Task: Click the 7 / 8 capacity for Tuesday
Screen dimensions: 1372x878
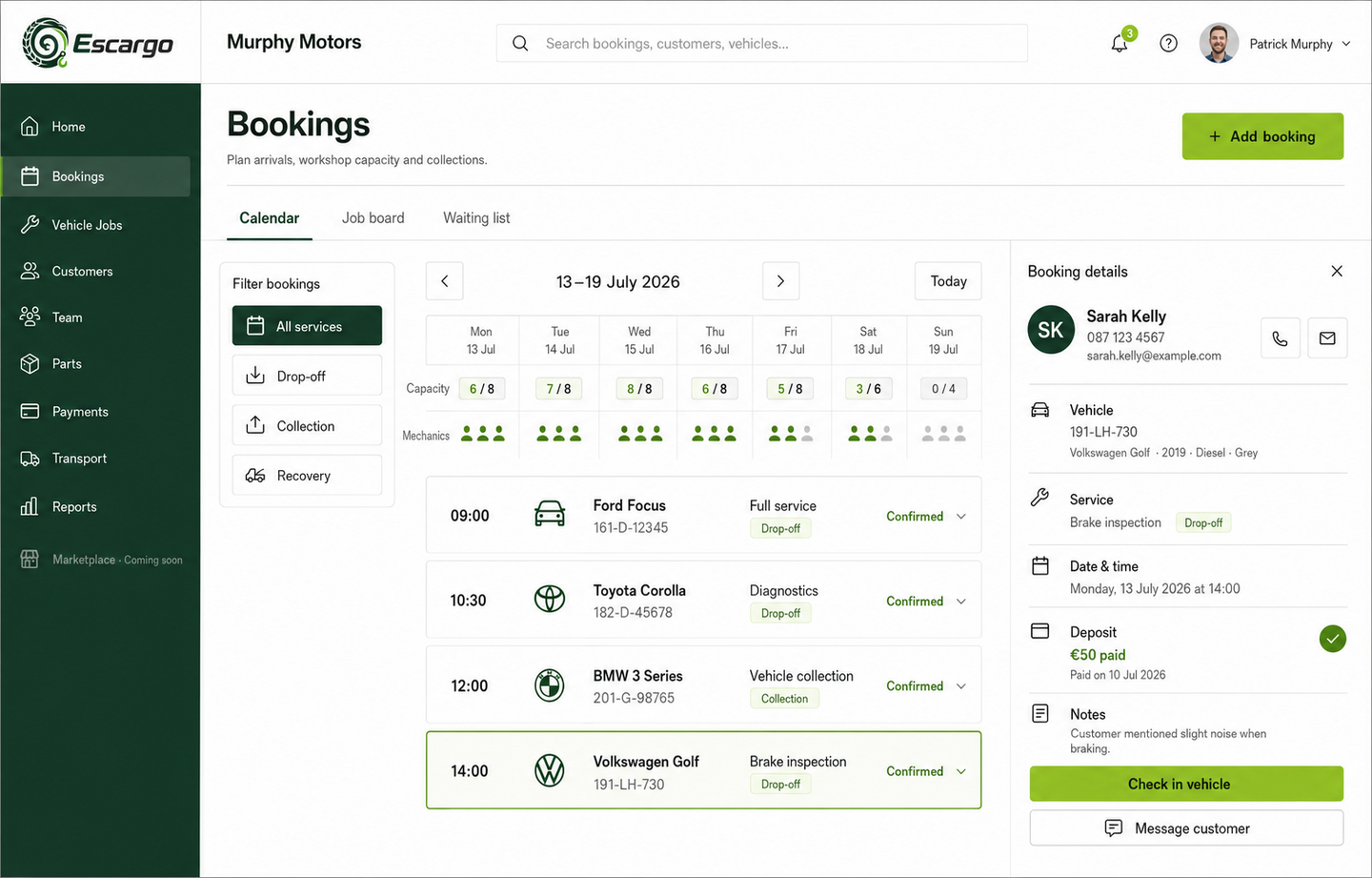Action: [x=559, y=389]
